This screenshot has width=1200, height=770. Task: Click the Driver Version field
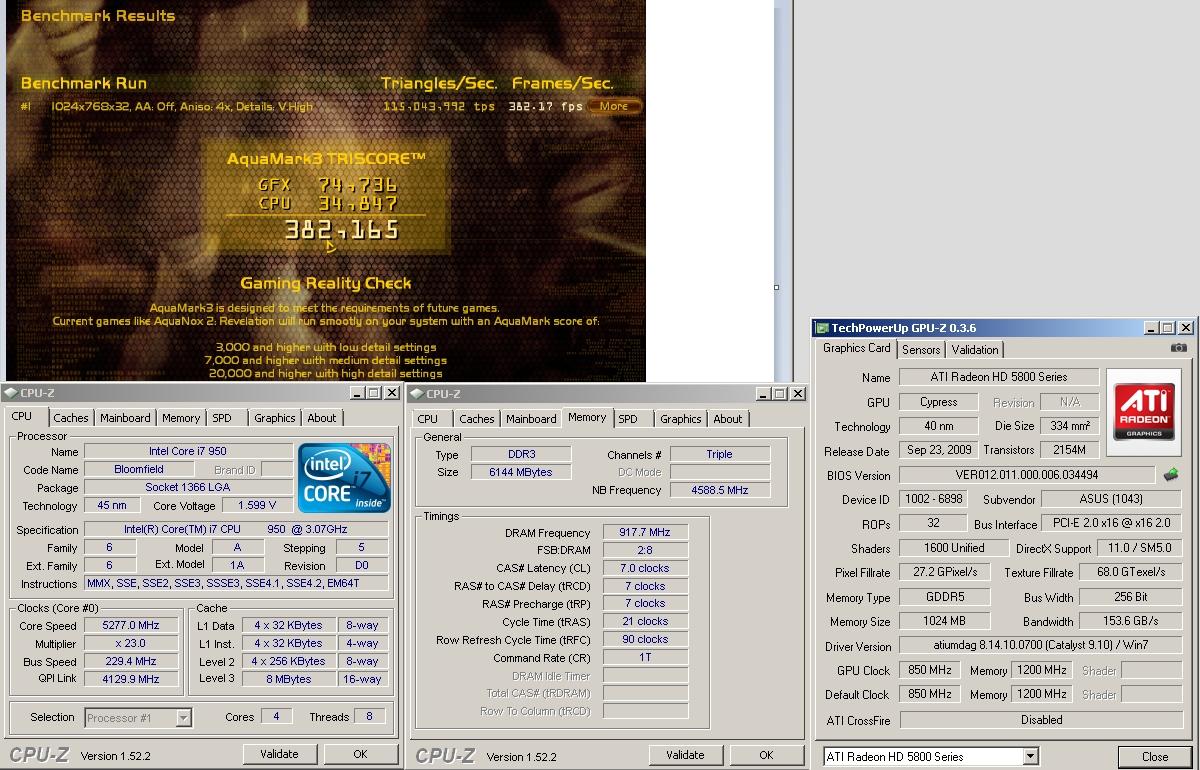click(1040, 646)
